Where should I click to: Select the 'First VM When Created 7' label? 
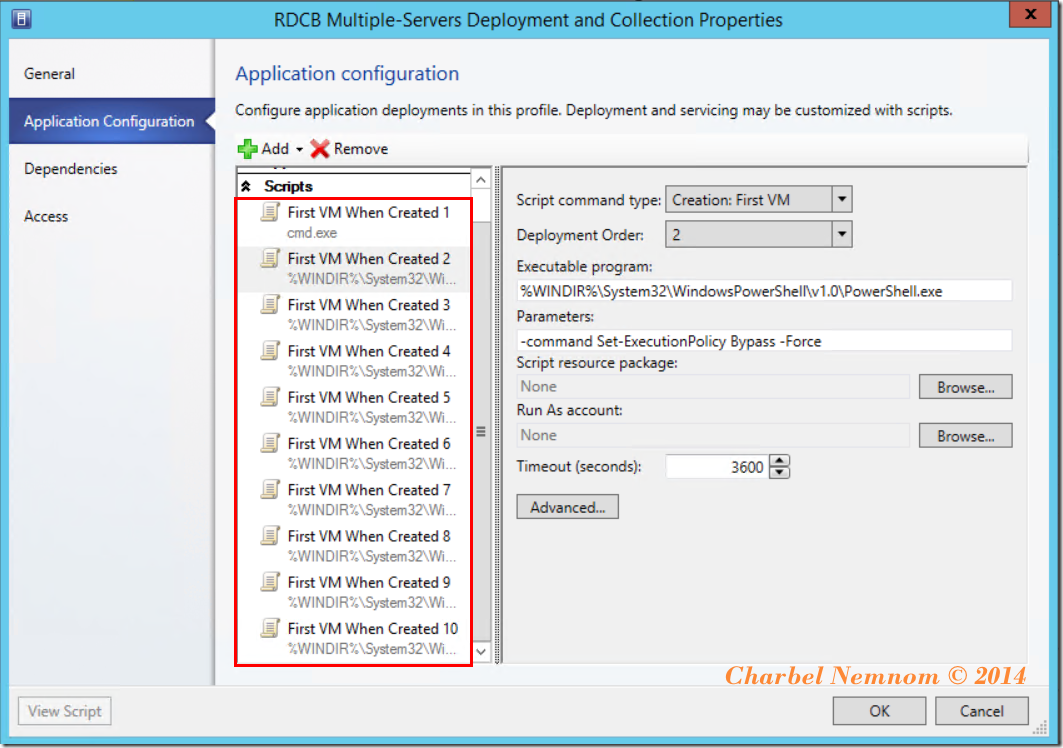click(368, 489)
